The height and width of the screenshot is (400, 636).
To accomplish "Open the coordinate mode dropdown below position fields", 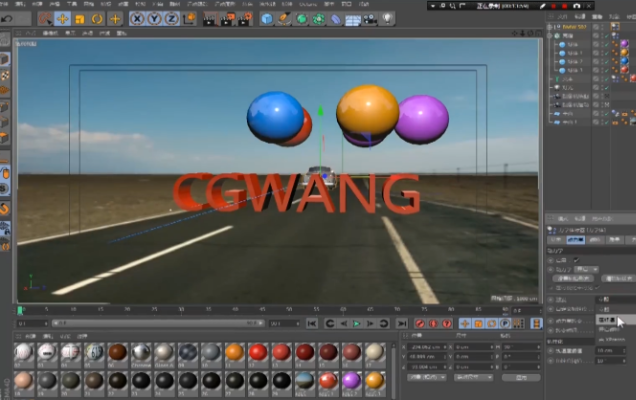I will [x=425, y=378].
